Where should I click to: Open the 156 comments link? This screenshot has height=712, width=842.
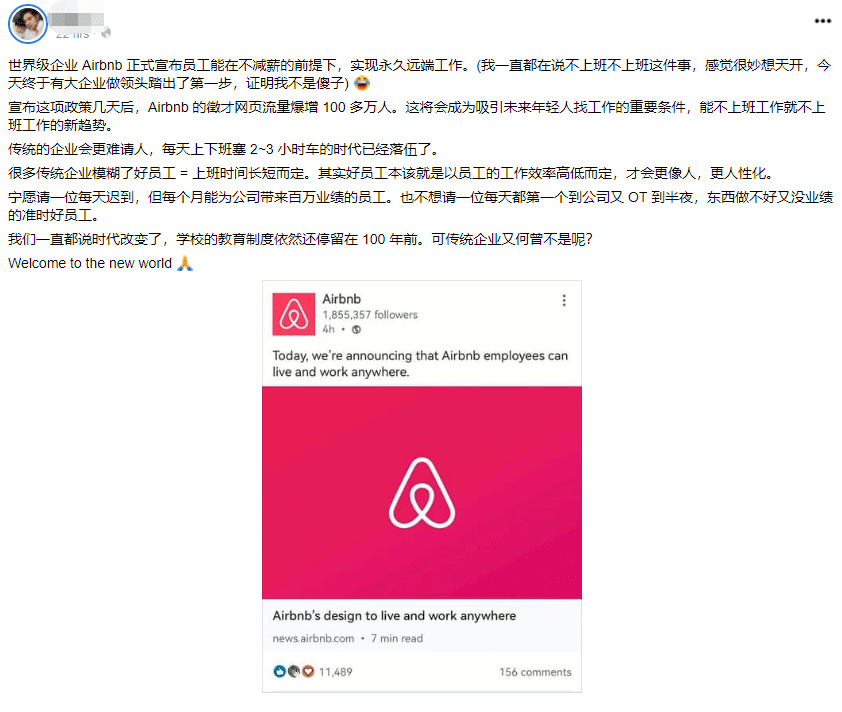coord(535,672)
